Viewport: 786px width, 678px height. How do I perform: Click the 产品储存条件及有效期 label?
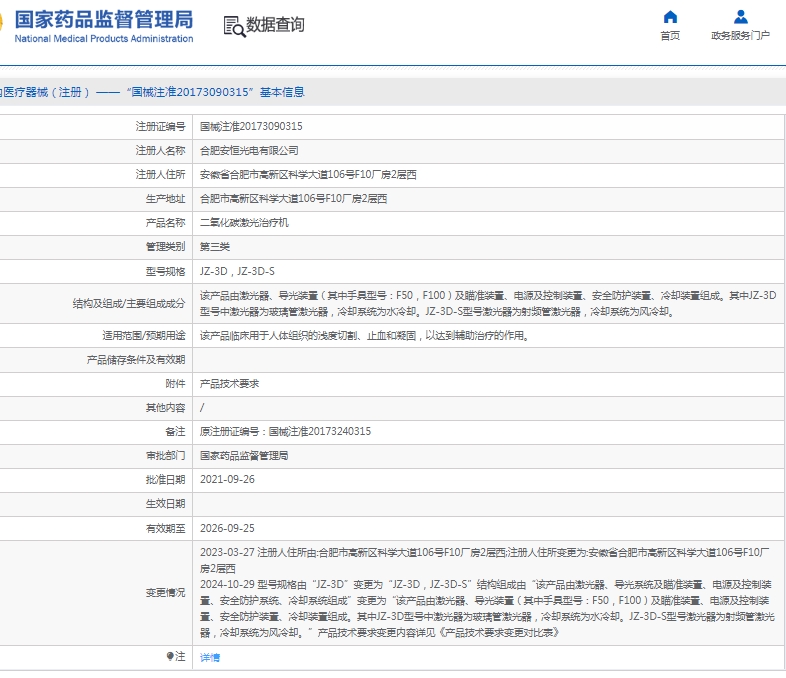[136, 360]
